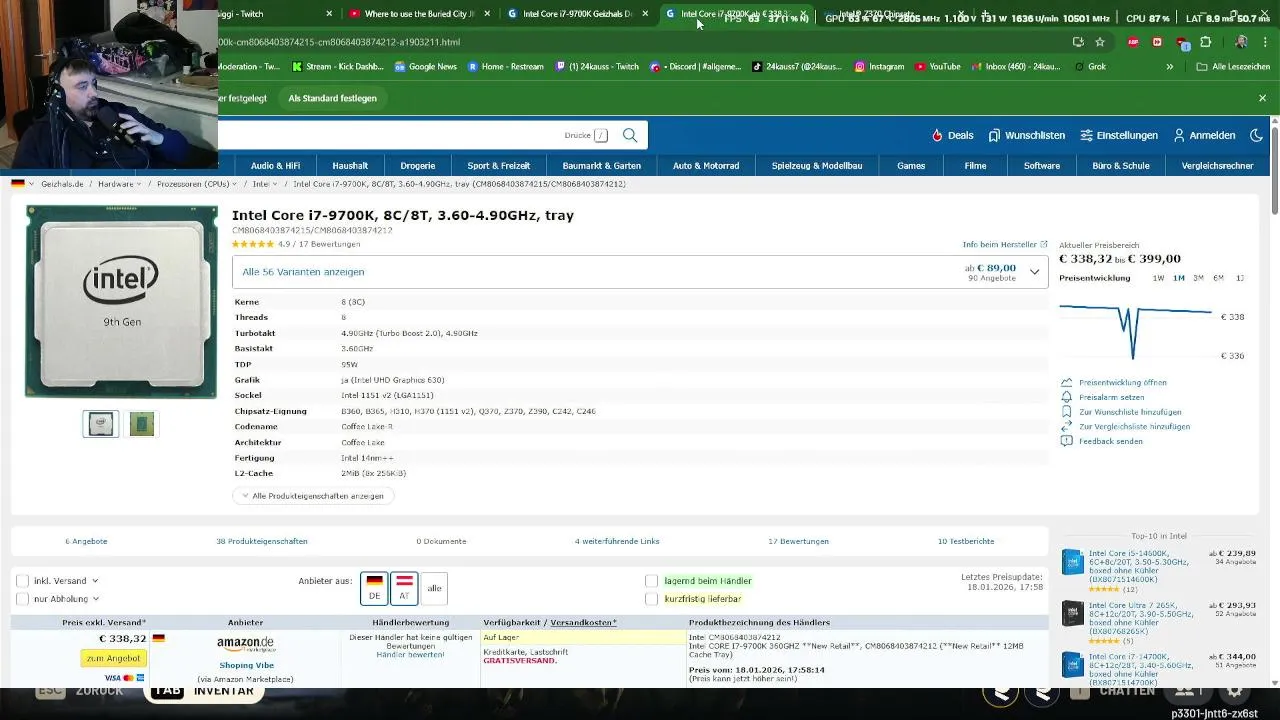Viewport: 1280px width, 720px height.
Task: Select the 6M price history range
Action: (x=1218, y=278)
